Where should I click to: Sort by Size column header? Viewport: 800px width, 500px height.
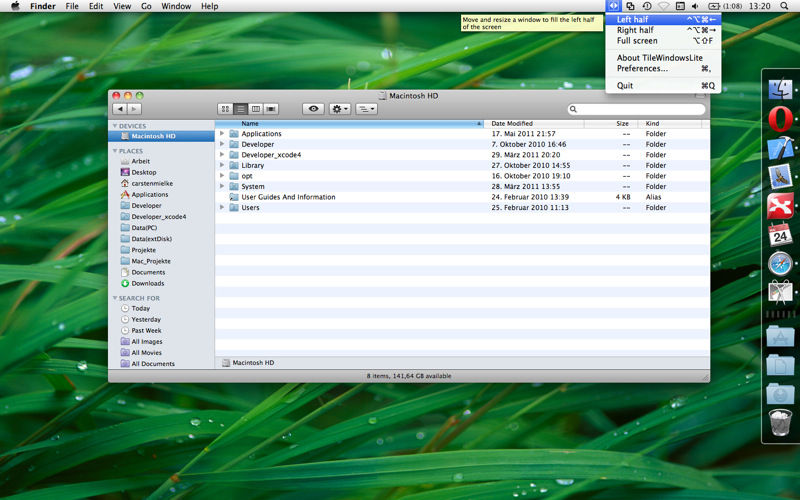(x=611, y=123)
